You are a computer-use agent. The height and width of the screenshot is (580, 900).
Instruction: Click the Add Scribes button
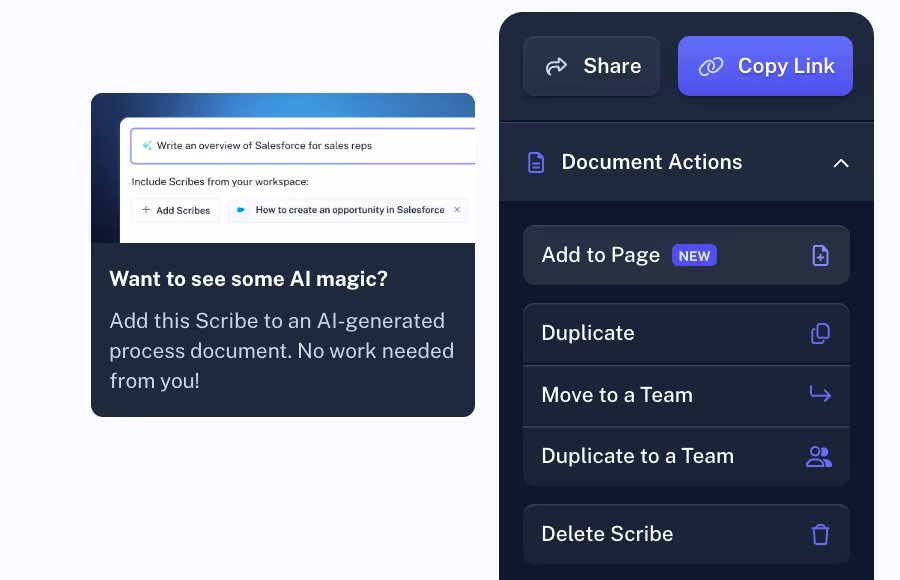[175, 210]
